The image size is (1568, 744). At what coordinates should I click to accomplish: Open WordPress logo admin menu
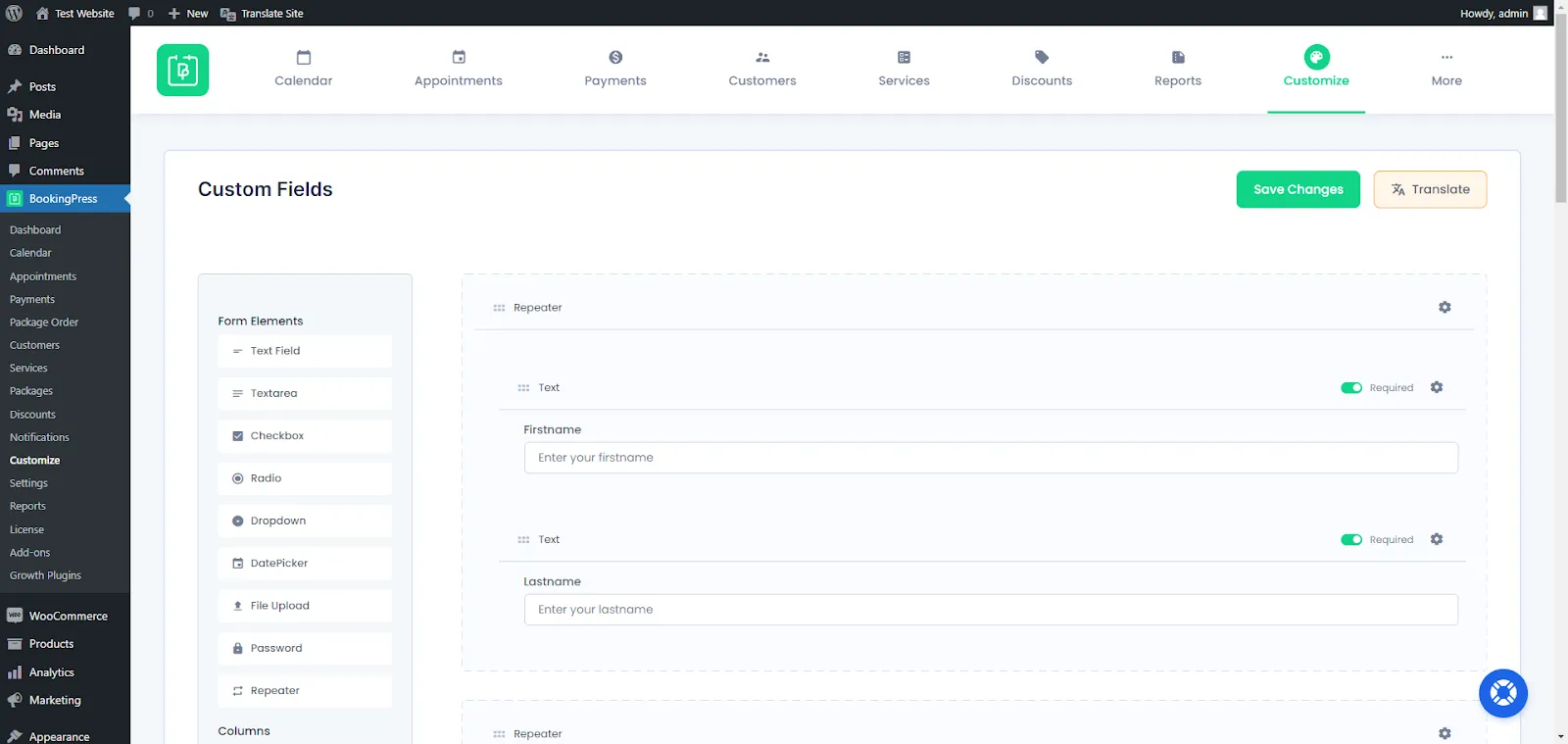click(14, 13)
